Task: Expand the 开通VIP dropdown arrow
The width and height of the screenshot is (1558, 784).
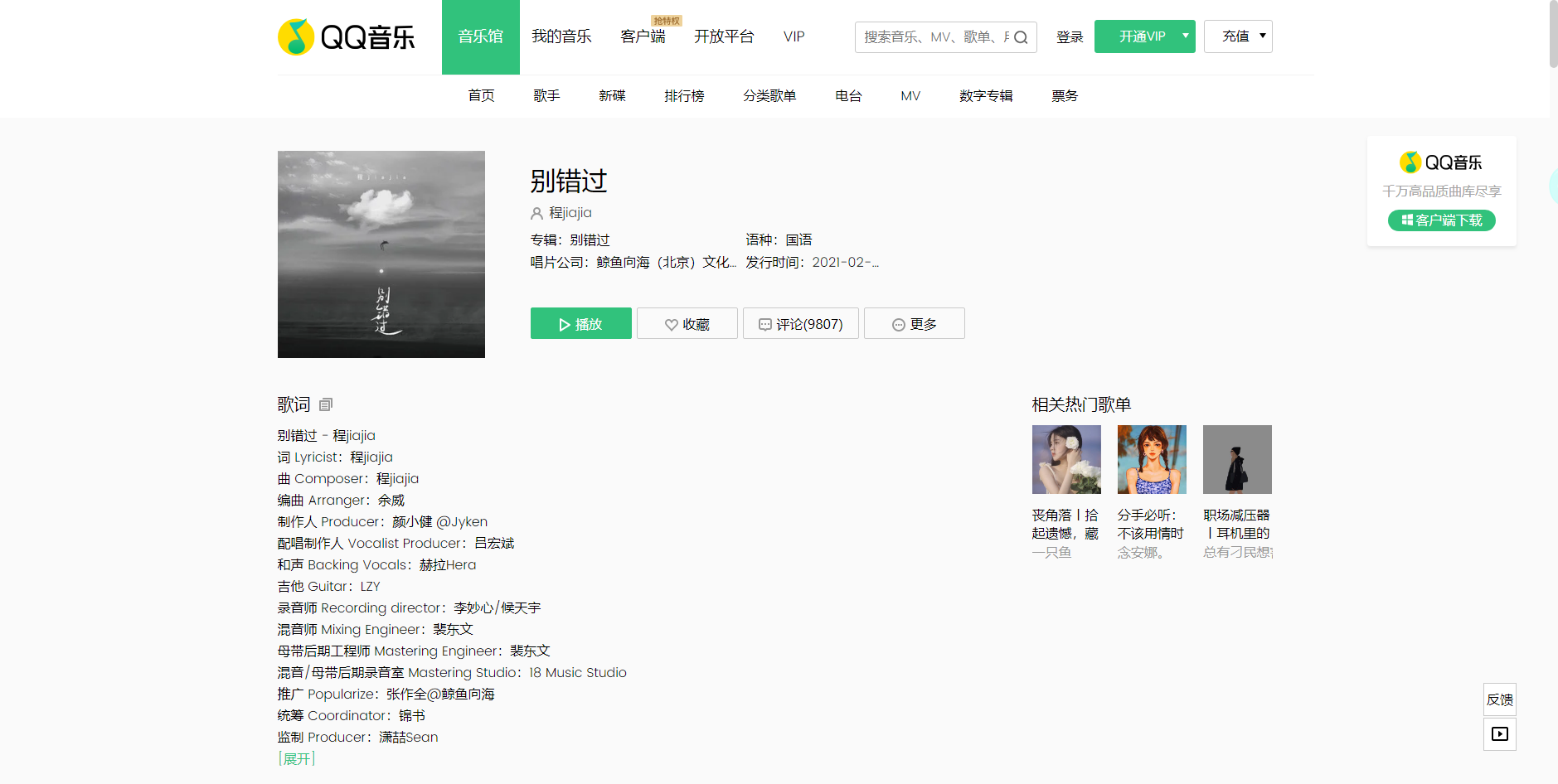Action: [1186, 36]
